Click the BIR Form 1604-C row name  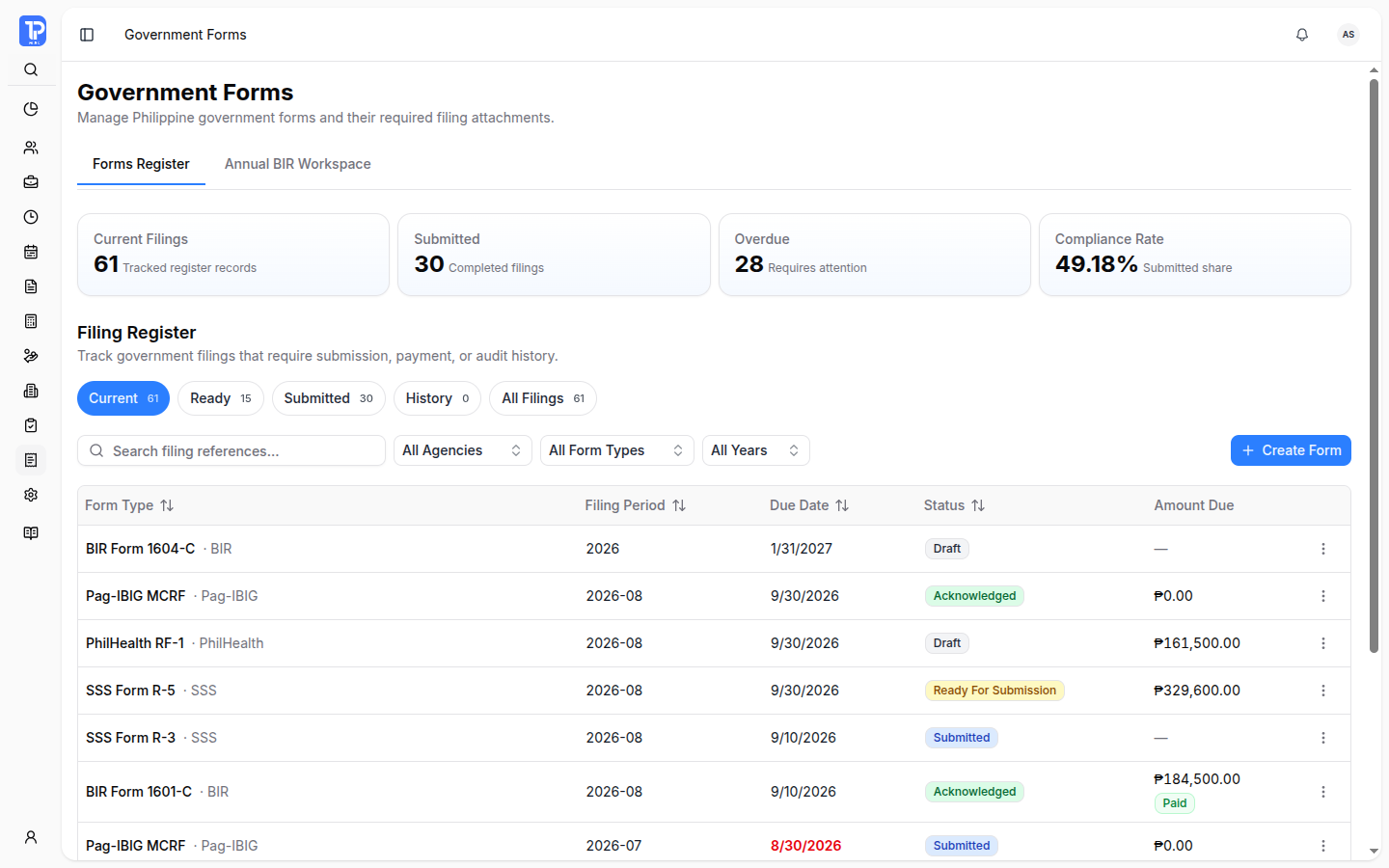tap(140, 549)
